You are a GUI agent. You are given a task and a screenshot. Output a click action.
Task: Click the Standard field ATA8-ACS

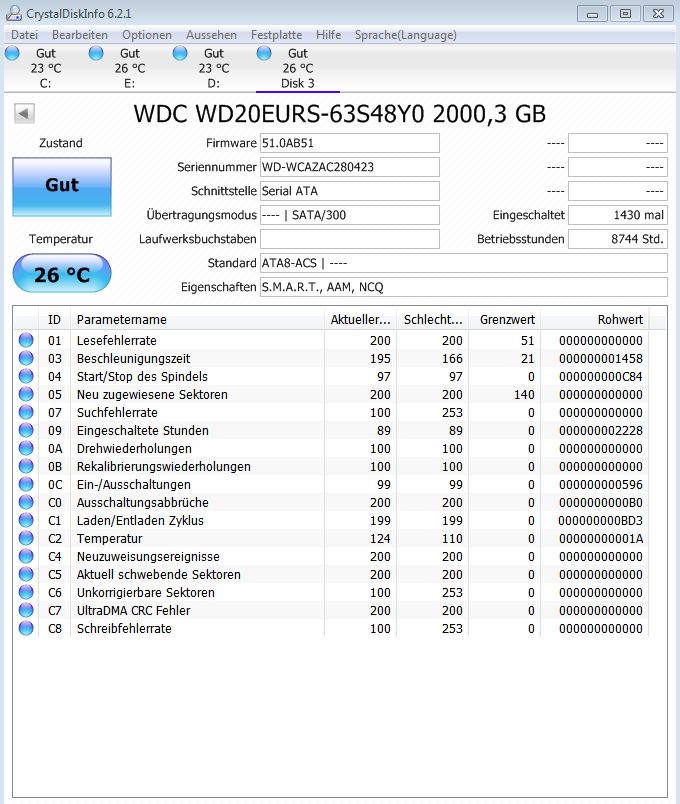tap(464, 263)
